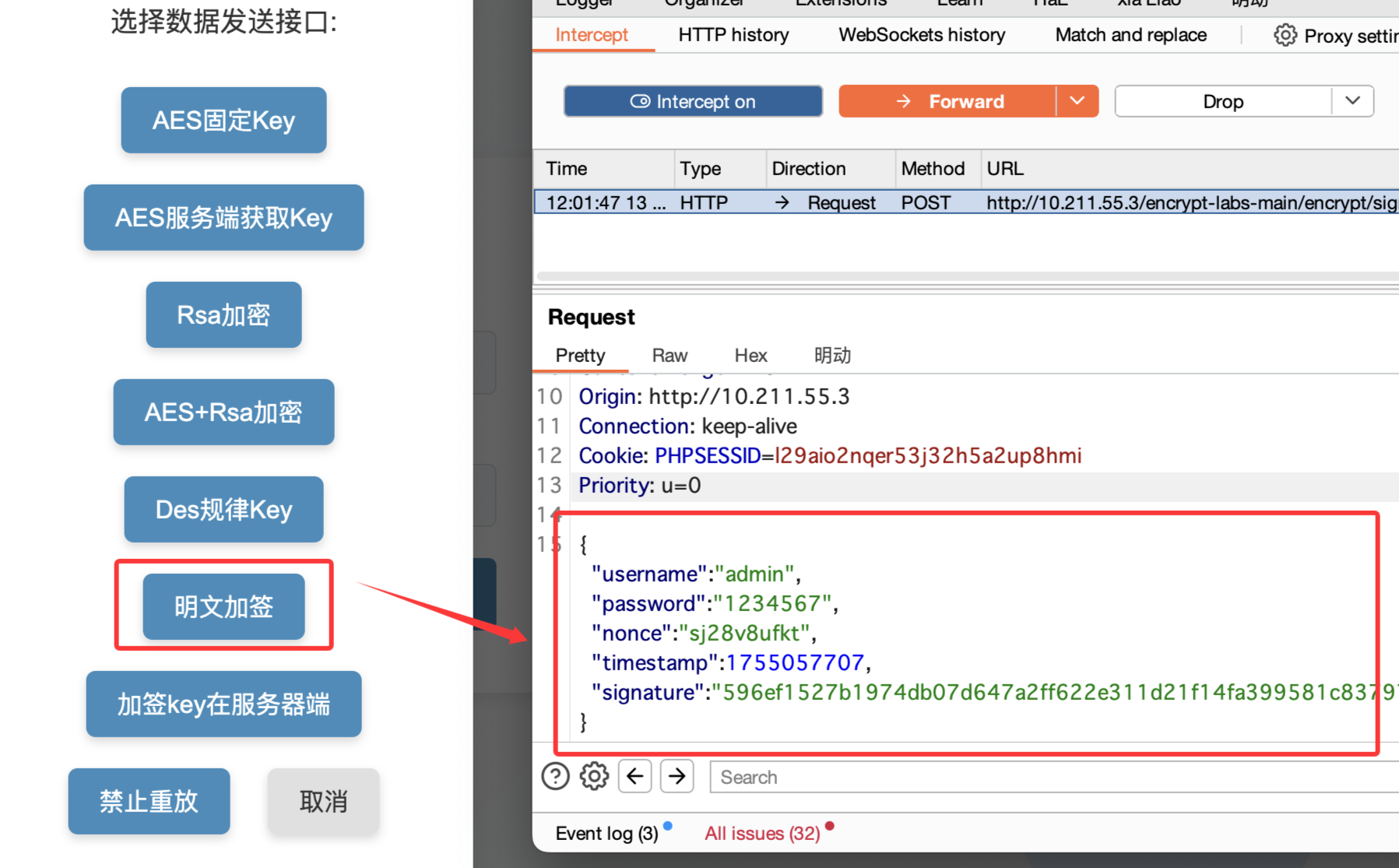
Task: Forward the intercepted request
Action: point(947,101)
